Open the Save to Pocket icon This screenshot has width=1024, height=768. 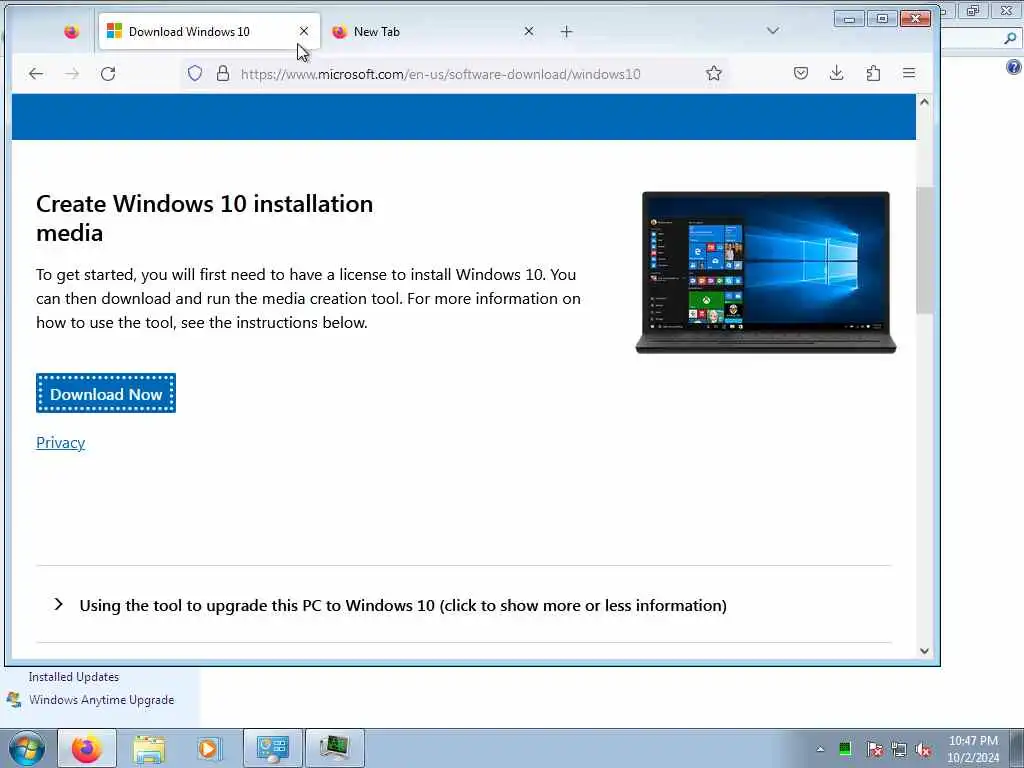tap(801, 73)
